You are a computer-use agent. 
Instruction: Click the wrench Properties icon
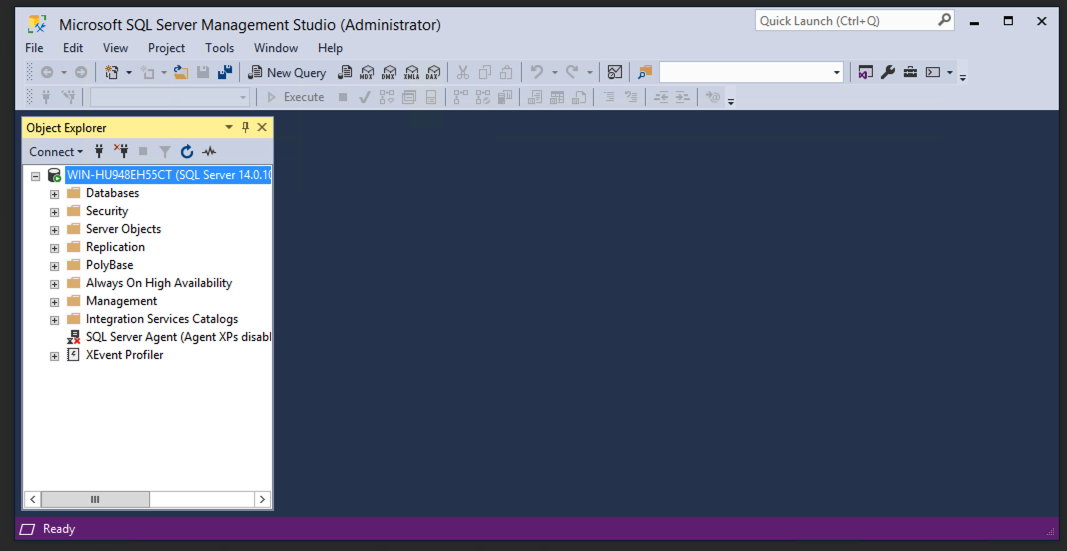(x=887, y=72)
